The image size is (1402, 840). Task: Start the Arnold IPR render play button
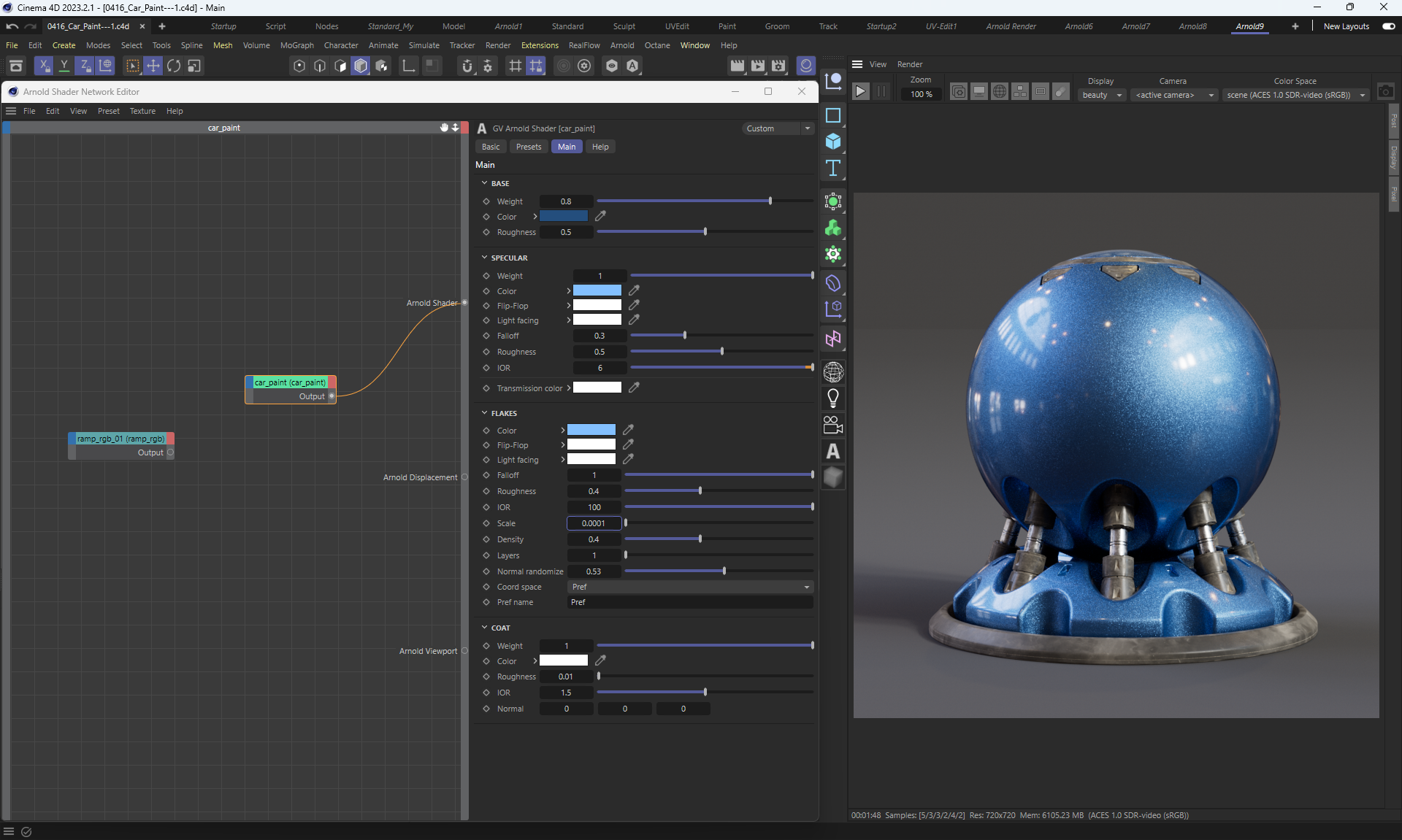tap(861, 91)
